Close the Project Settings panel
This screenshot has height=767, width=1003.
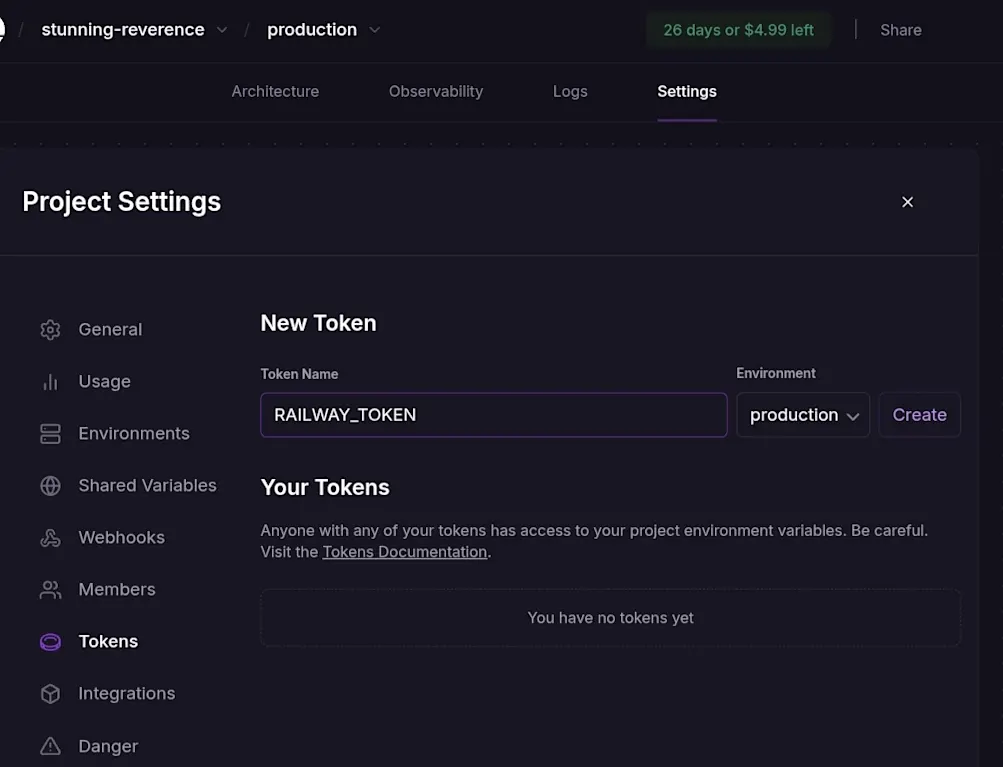click(x=908, y=202)
